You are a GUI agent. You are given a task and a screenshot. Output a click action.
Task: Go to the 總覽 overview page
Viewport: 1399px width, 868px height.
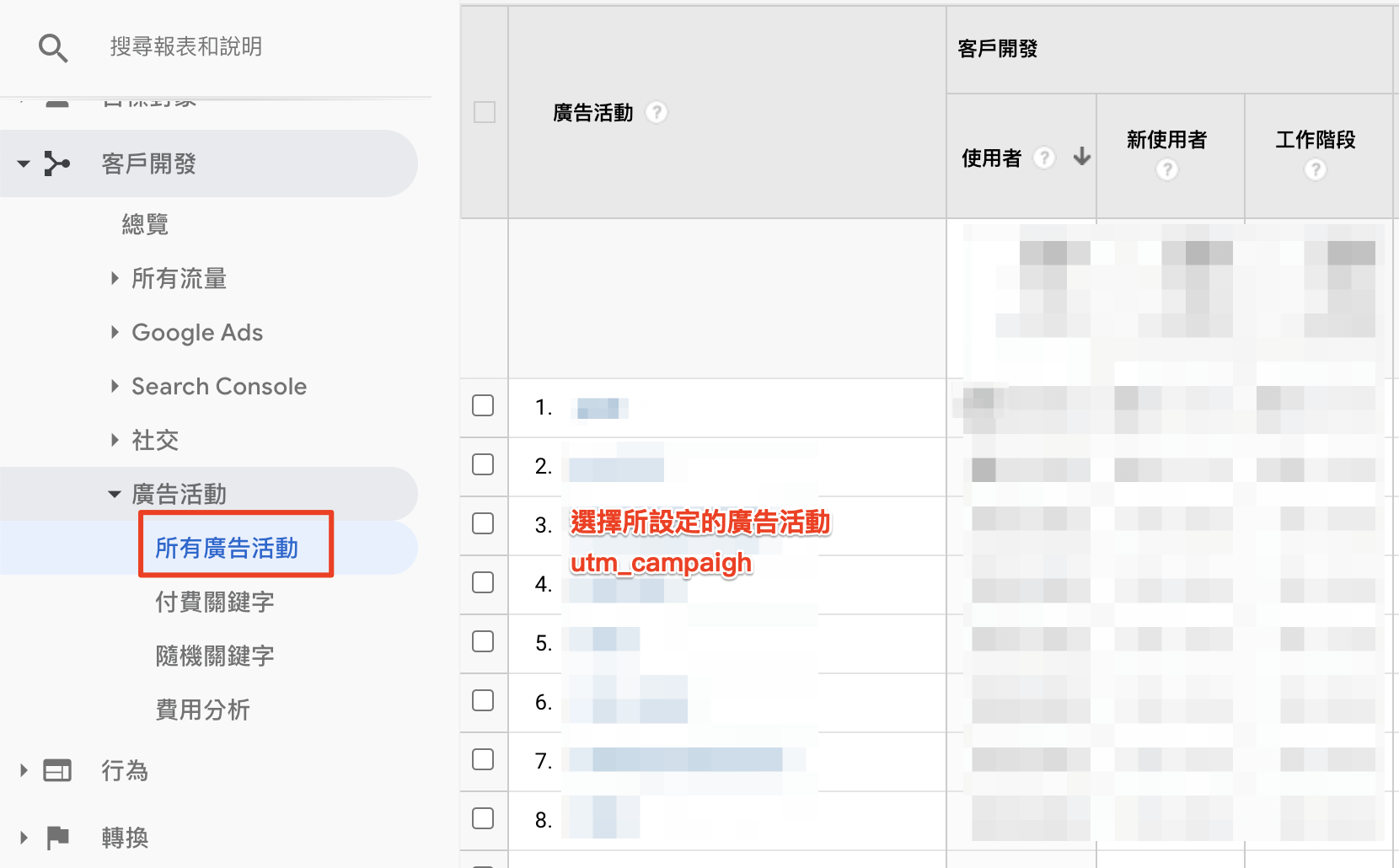pos(145,224)
